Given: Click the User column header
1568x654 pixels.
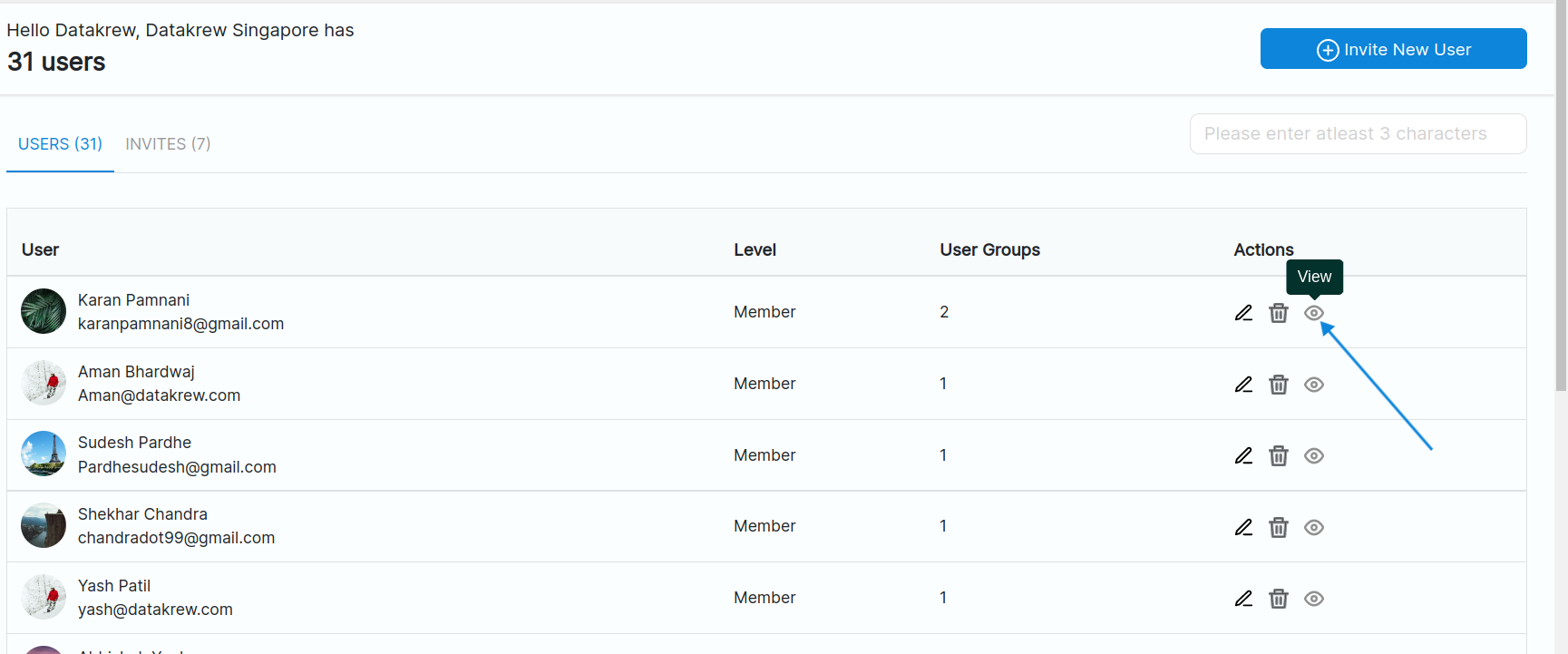Looking at the screenshot, I should point(40,249).
